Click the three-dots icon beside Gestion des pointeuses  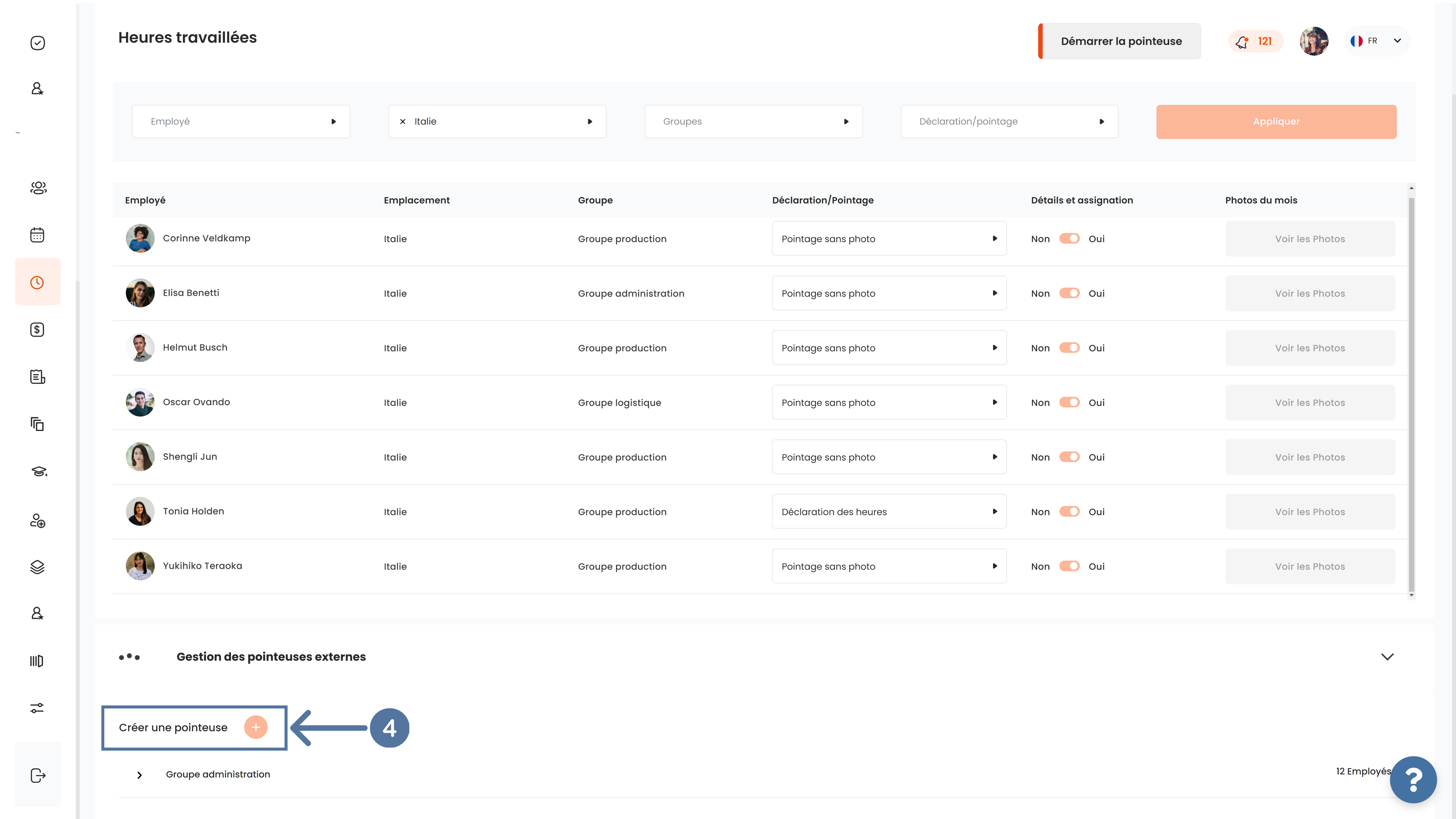point(129,657)
